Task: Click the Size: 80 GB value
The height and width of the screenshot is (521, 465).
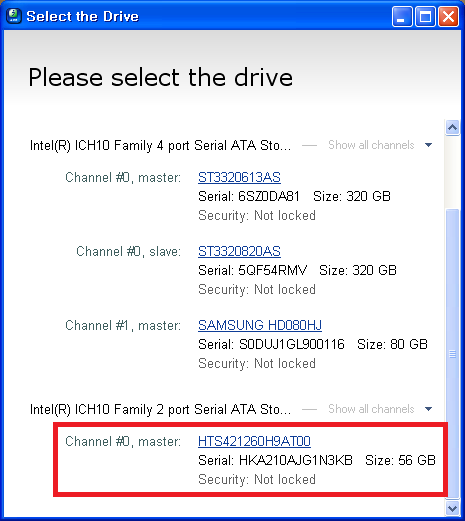Action: point(392,344)
